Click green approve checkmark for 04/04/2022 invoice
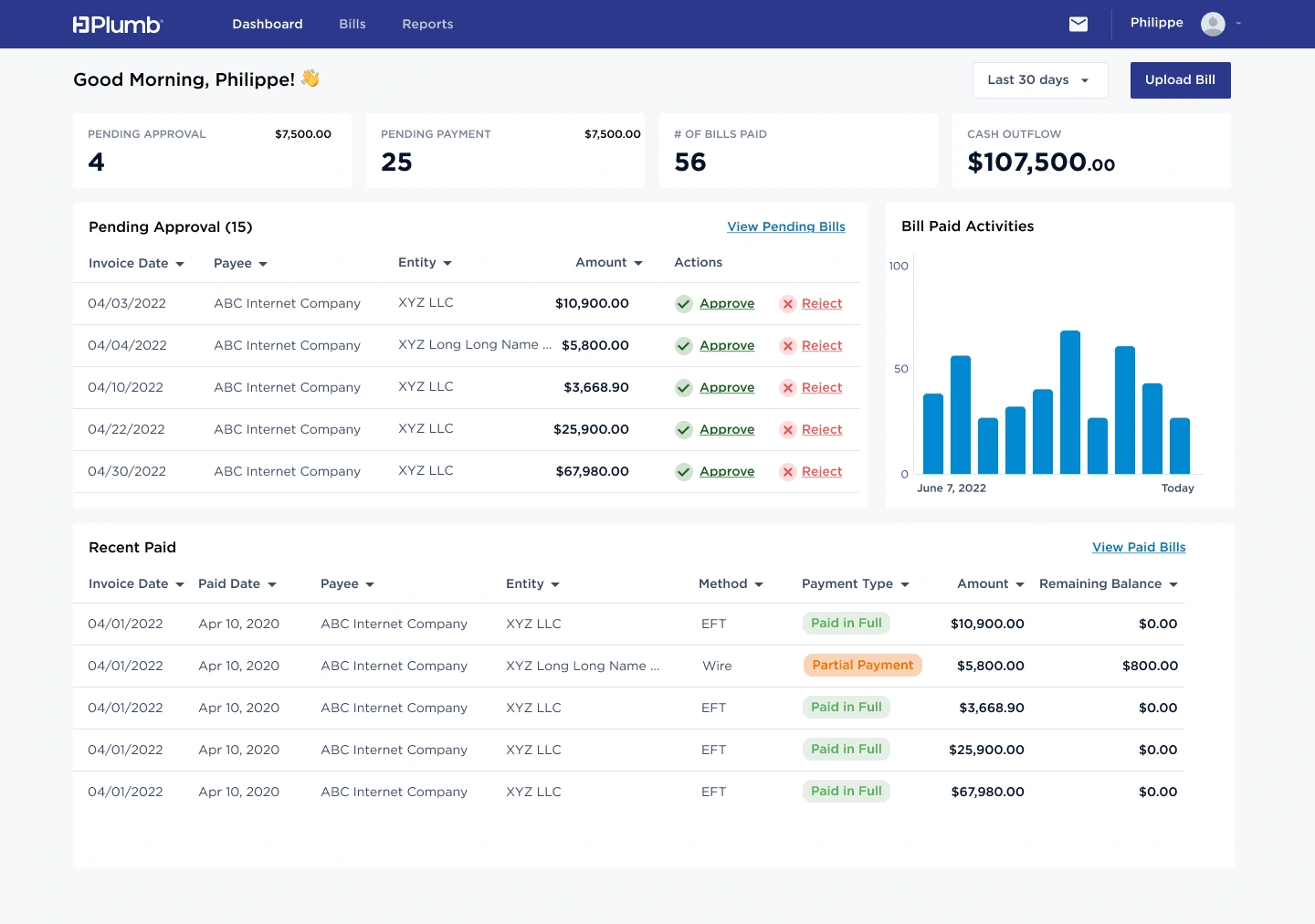The width and height of the screenshot is (1315, 924). click(x=684, y=346)
